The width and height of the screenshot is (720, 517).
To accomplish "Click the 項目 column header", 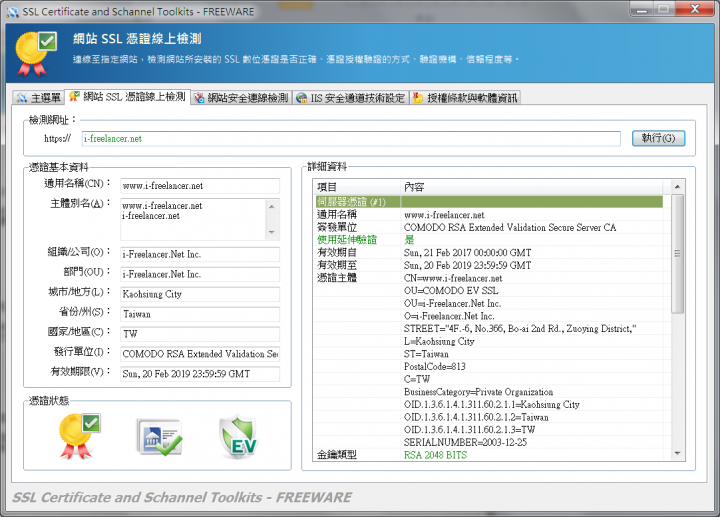I will (357, 187).
